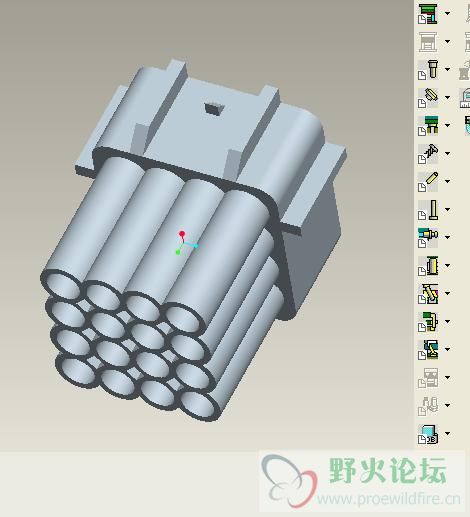
Task: Expand dropdown arrow beside mold base icon
Action: coord(447,13)
